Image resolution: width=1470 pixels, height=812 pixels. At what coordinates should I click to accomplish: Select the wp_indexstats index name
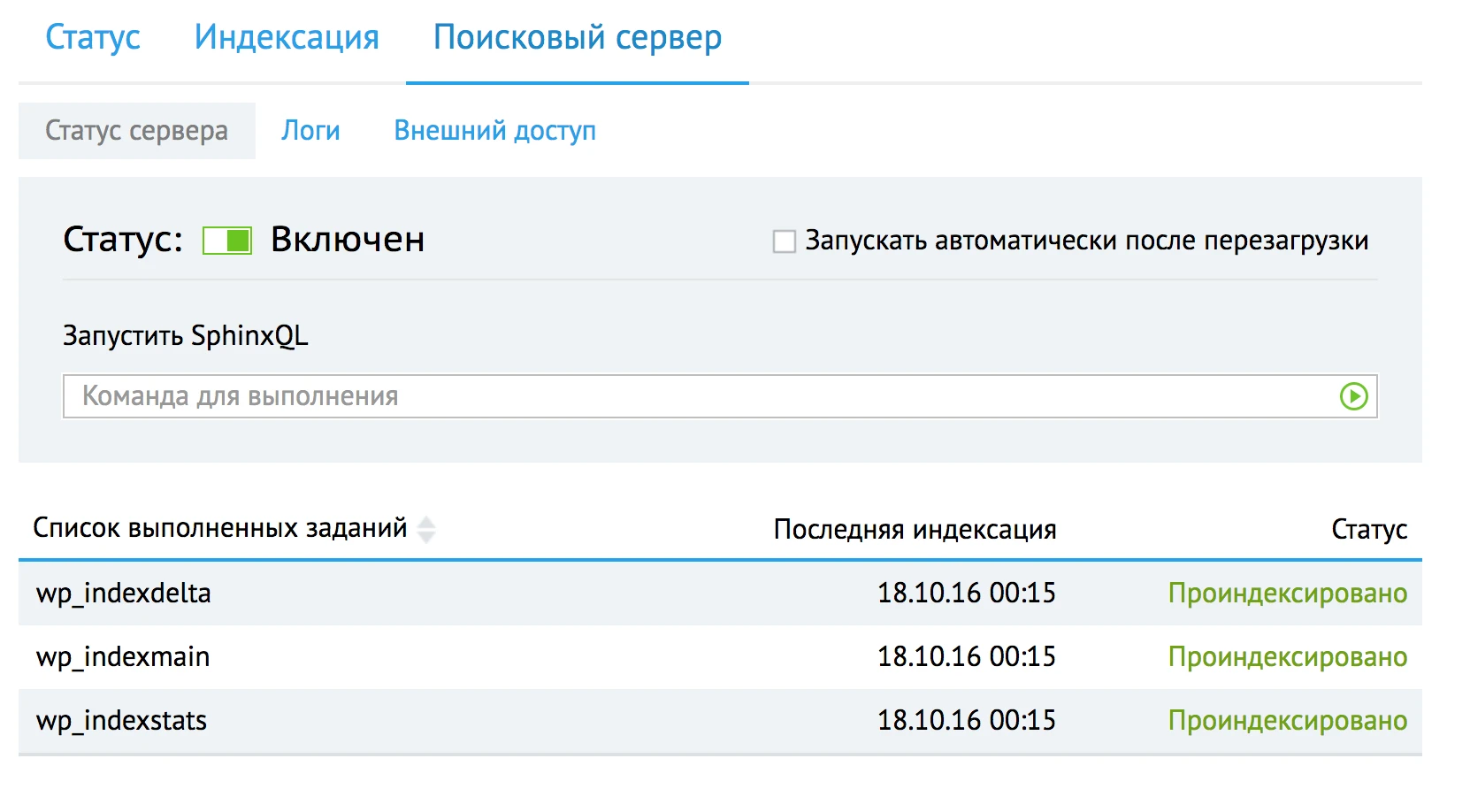tap(121, 720)
